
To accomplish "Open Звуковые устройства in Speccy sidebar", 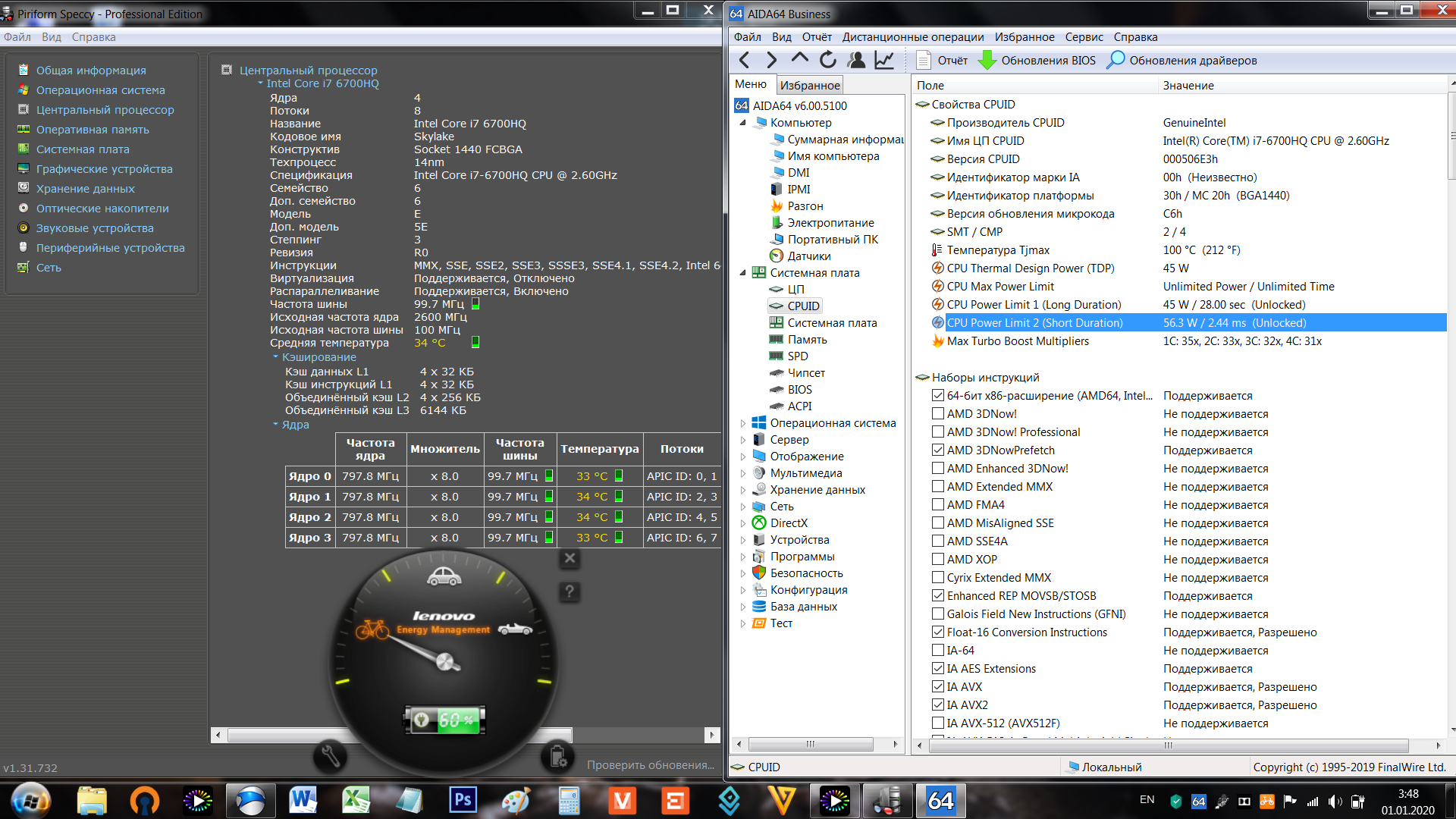I will click(95, 228).
